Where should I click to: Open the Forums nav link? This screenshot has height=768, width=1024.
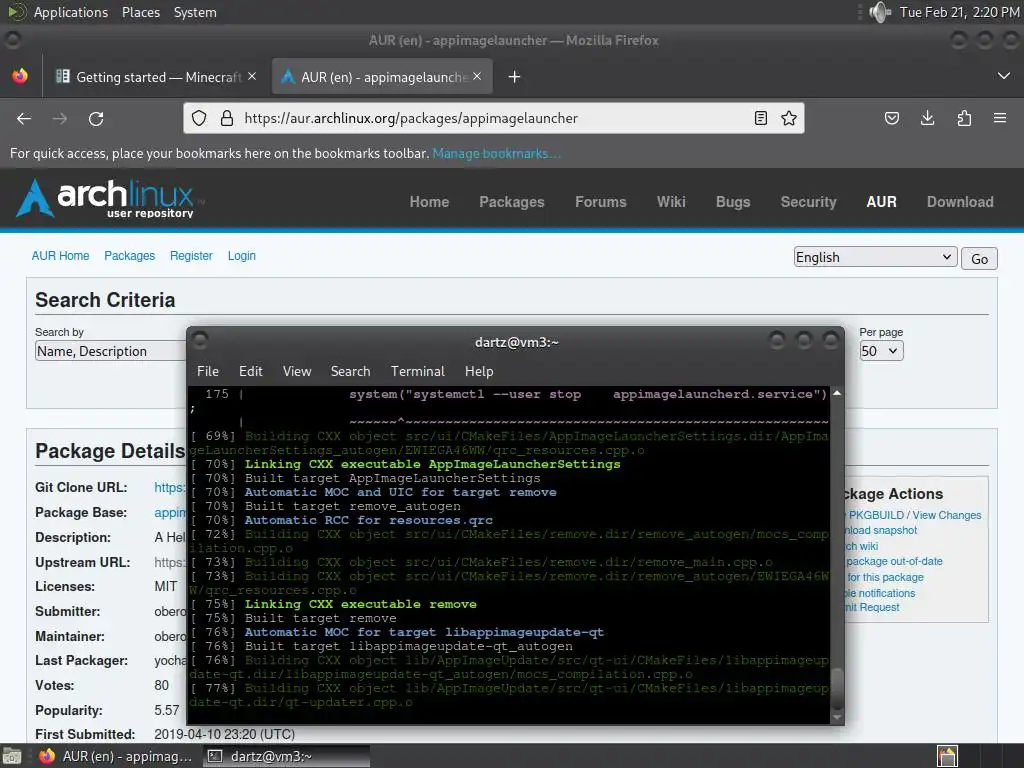[600, 202]
